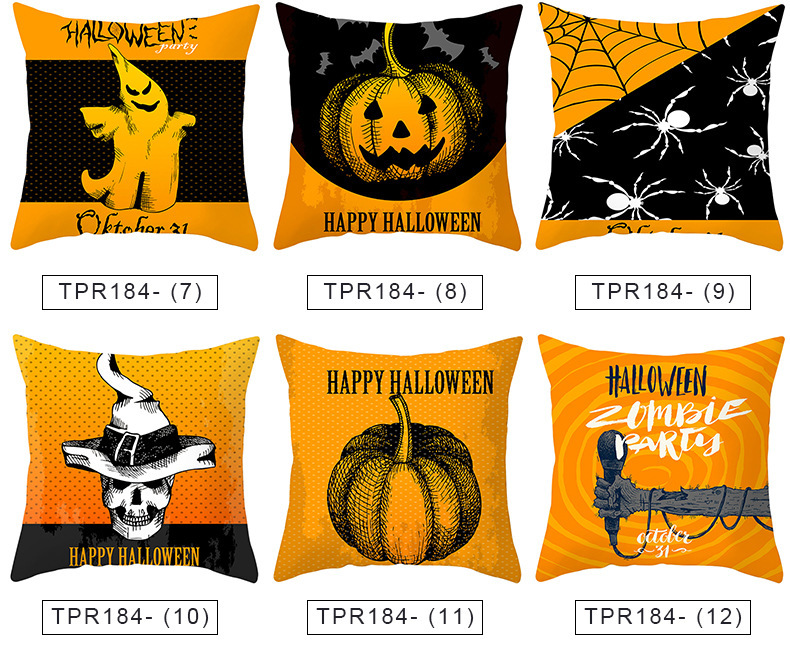Select the skull with witch hat pillow
790x646 pixels.
click(135, 459)
